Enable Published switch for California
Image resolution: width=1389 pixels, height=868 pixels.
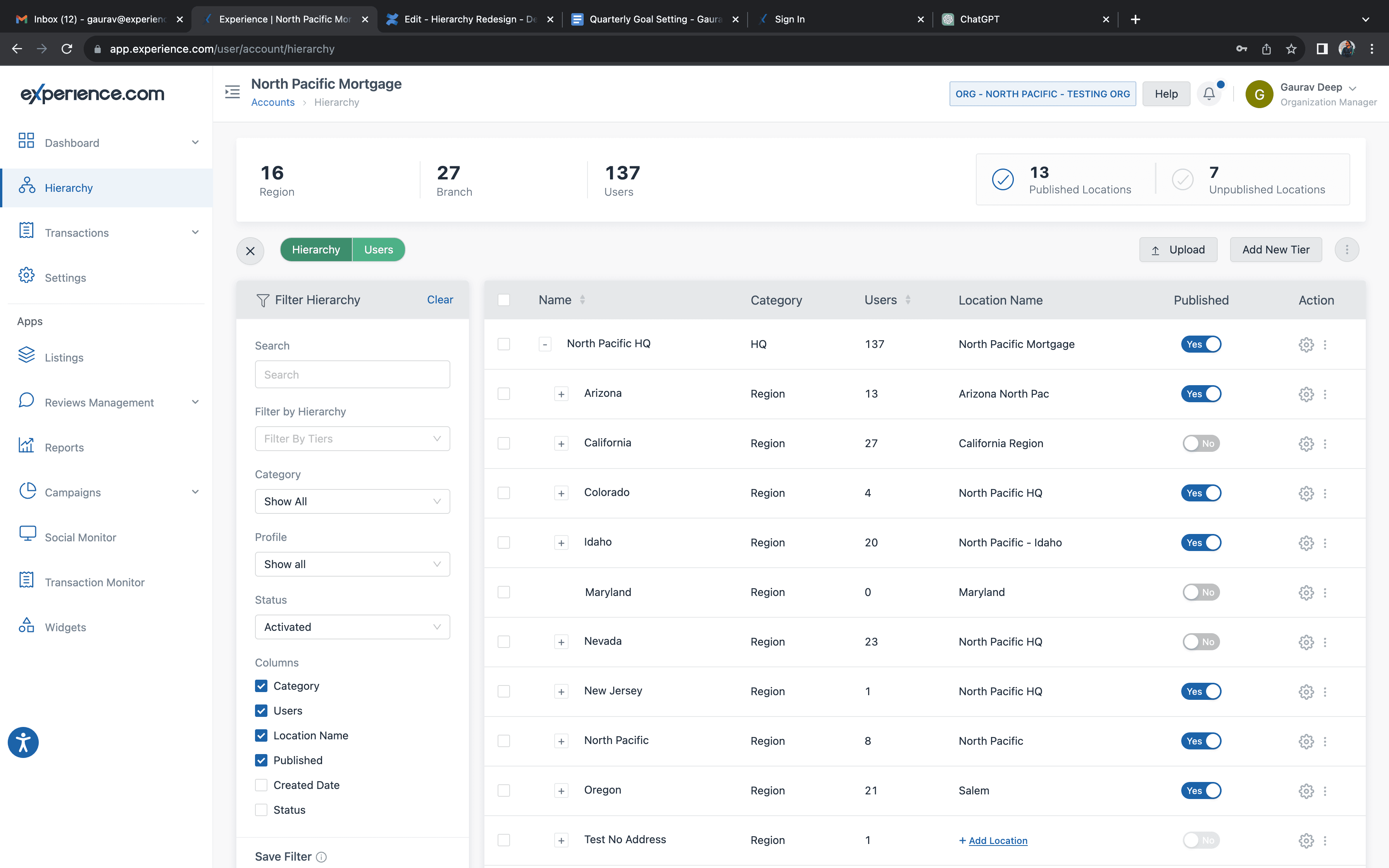coord(1201,444)
